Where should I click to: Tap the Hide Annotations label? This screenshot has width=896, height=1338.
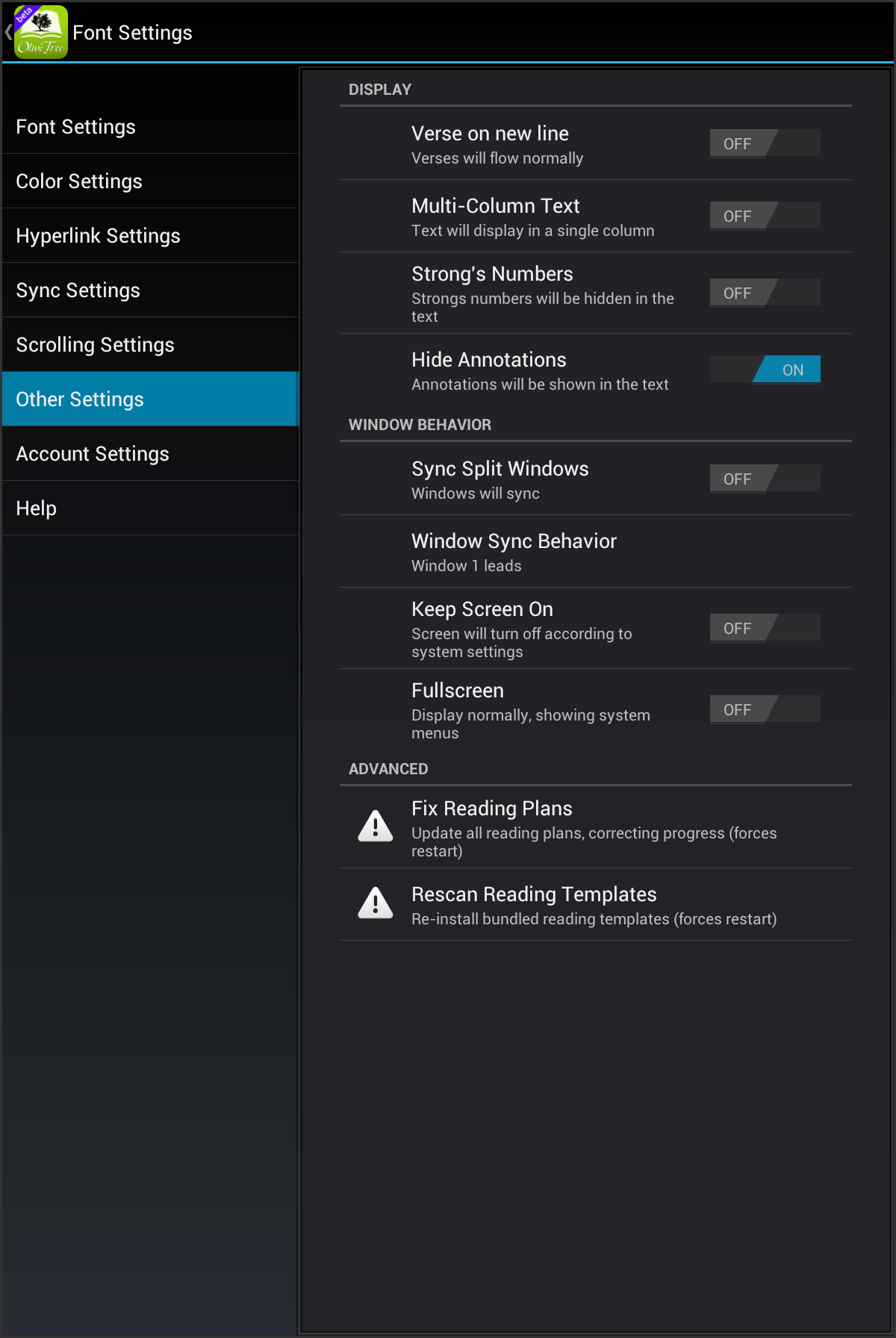coord(489,360)
